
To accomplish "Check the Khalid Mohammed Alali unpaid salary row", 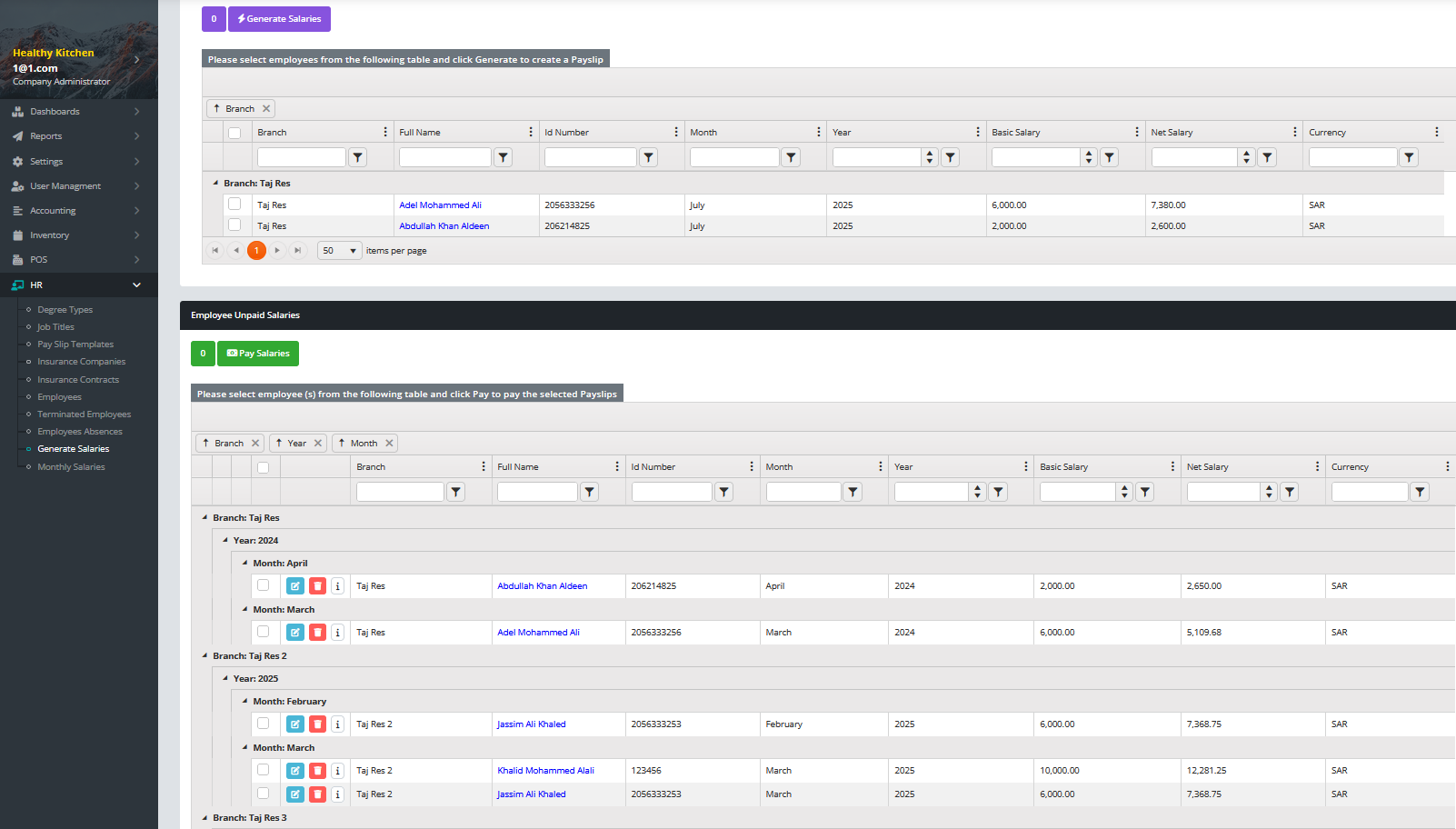I will [x=263, y=770].
